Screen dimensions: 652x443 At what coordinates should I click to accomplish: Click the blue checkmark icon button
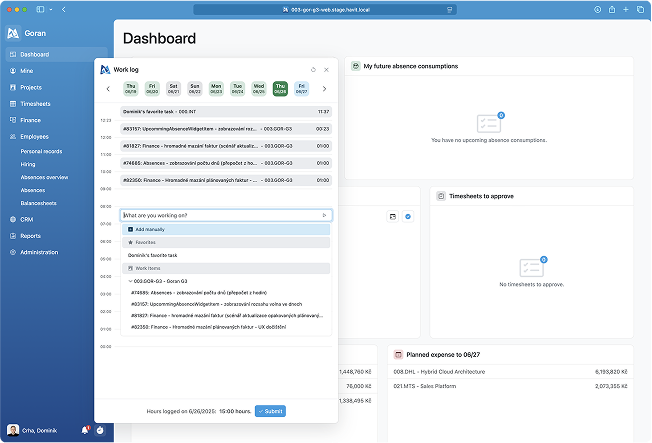(x=408, y=216)
